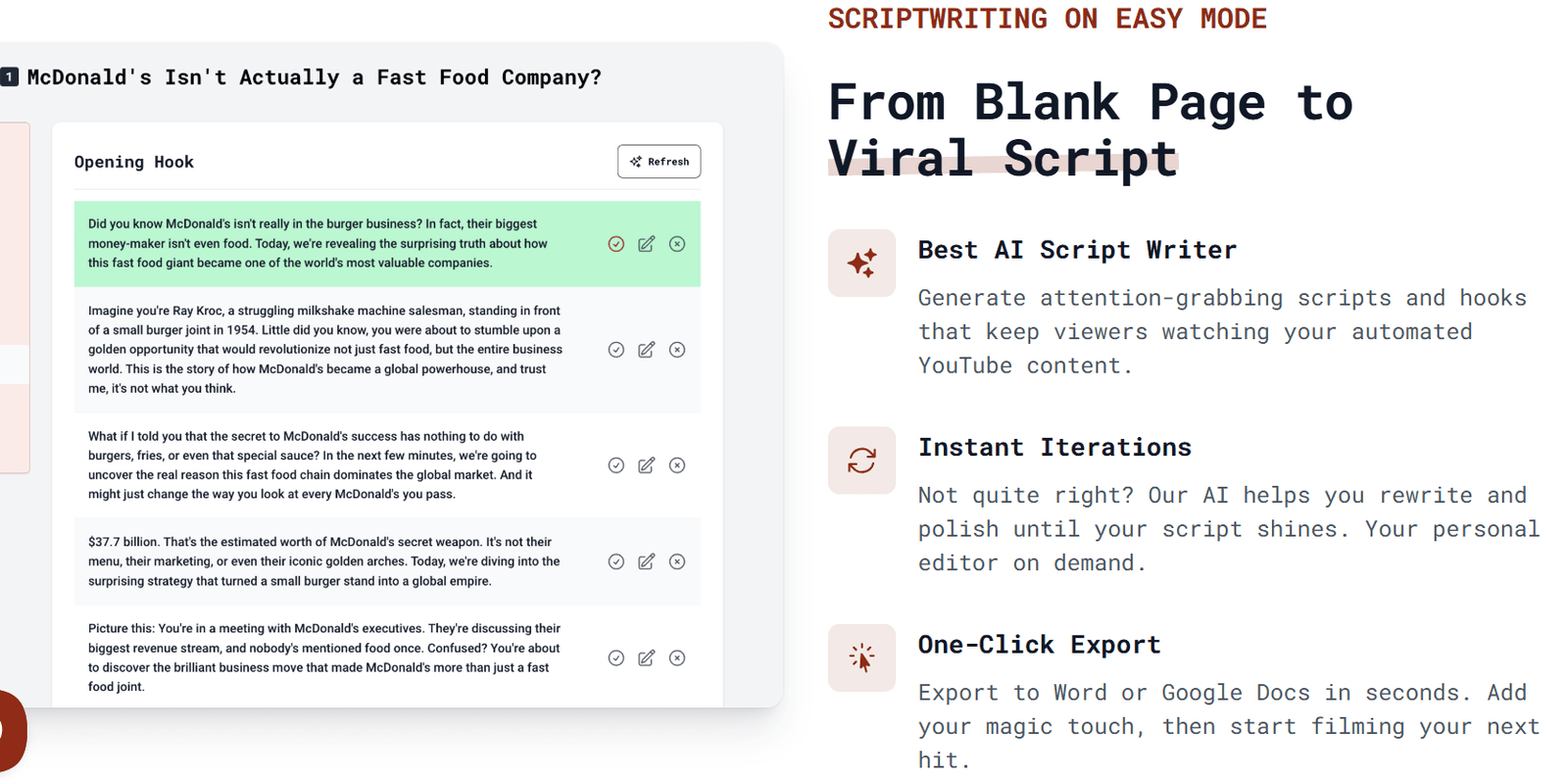Accept the '$37.7 billion' hook checkmark

[x=615, y=561]
